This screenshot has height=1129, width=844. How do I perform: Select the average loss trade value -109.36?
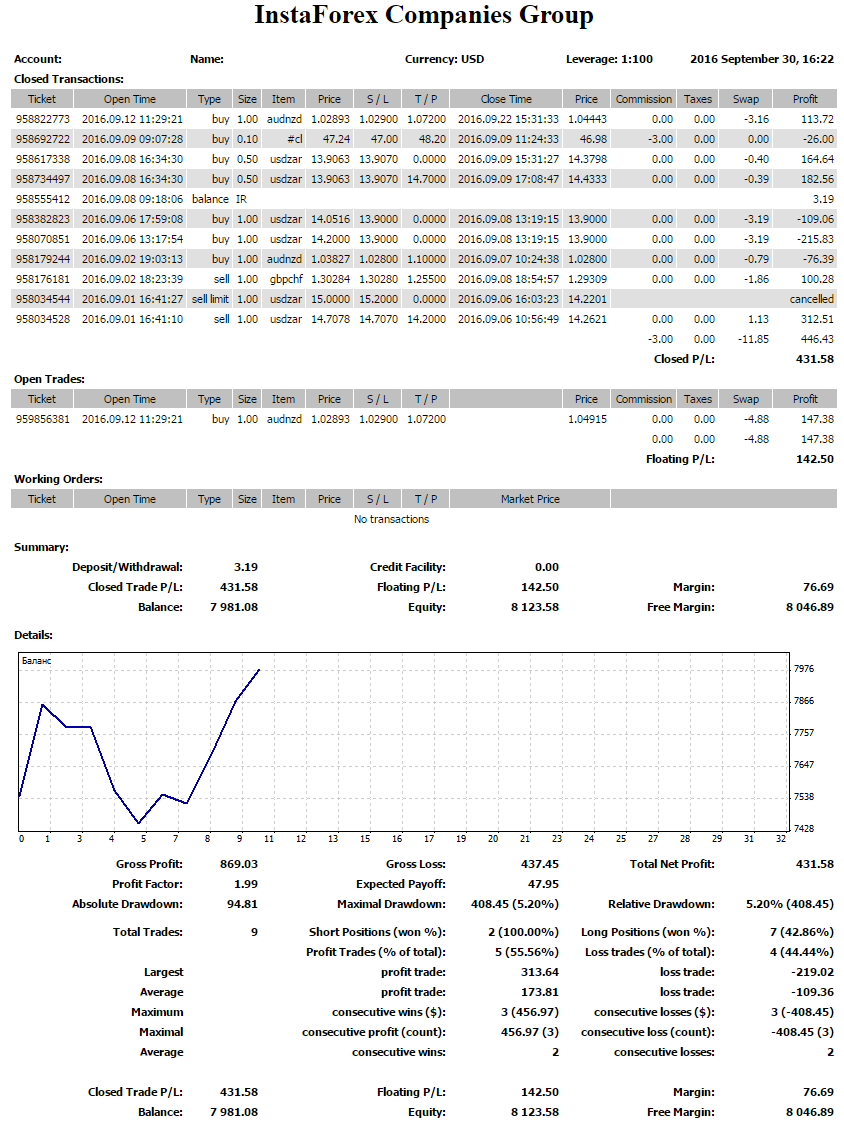tap(813, 992)
